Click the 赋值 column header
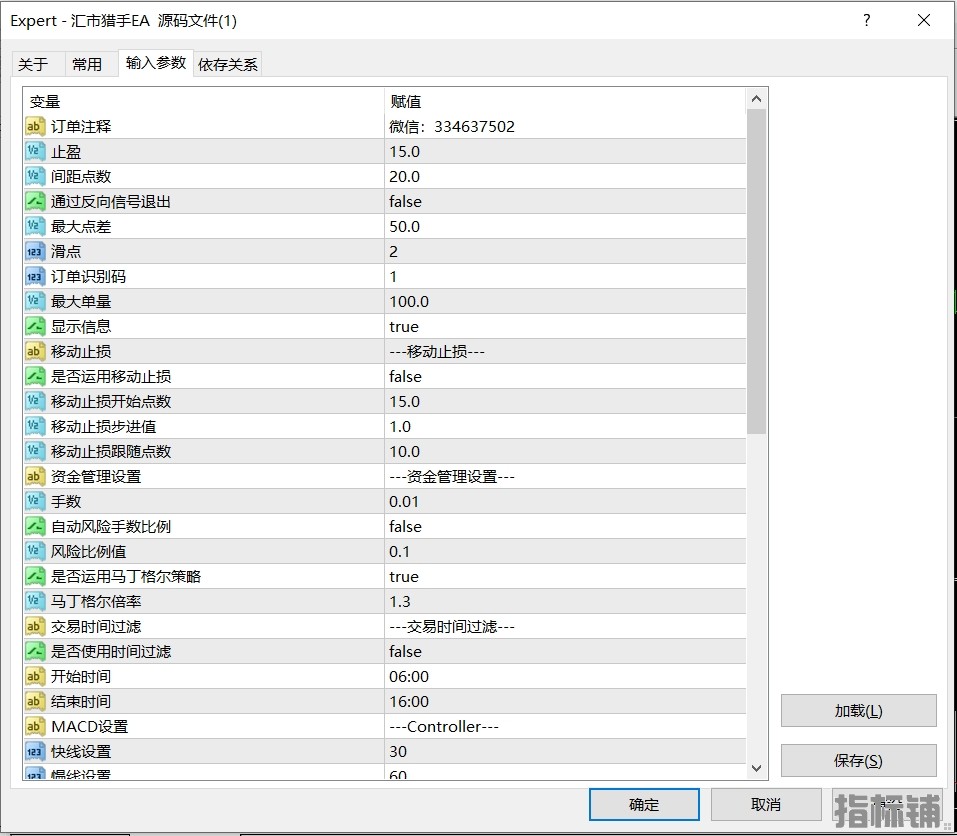Image resolution: width=957 pixels, height=836 pixels. tap(406, 101)
